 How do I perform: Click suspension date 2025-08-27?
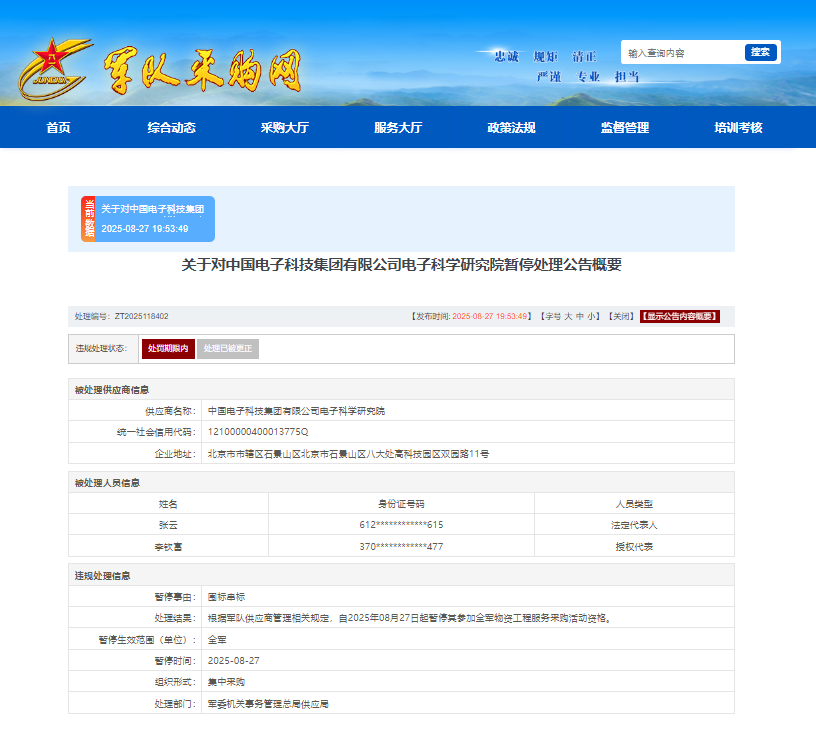[x=234, y=661]
